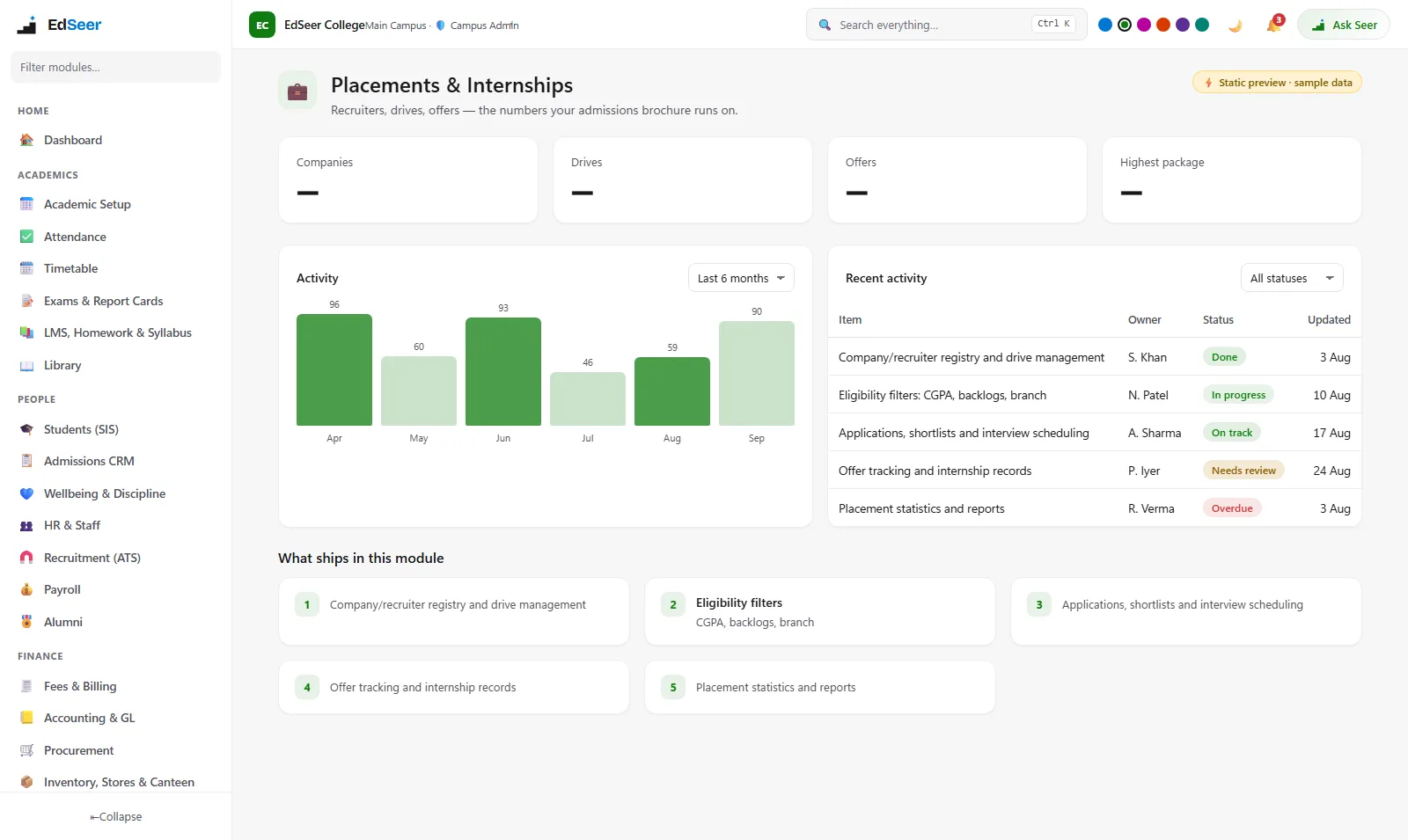The image size is (1408, 840).
Task: Open the Eligibility filters feature card
Action: [820, 611]
